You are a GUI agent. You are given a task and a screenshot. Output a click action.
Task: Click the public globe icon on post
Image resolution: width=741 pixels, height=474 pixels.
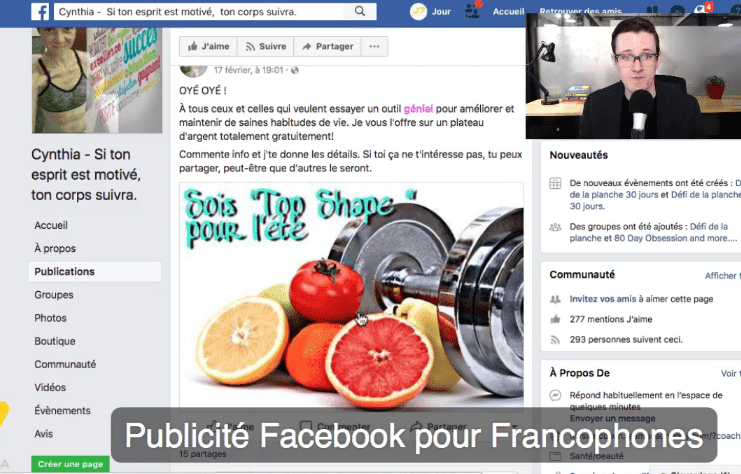click(295, 70)
